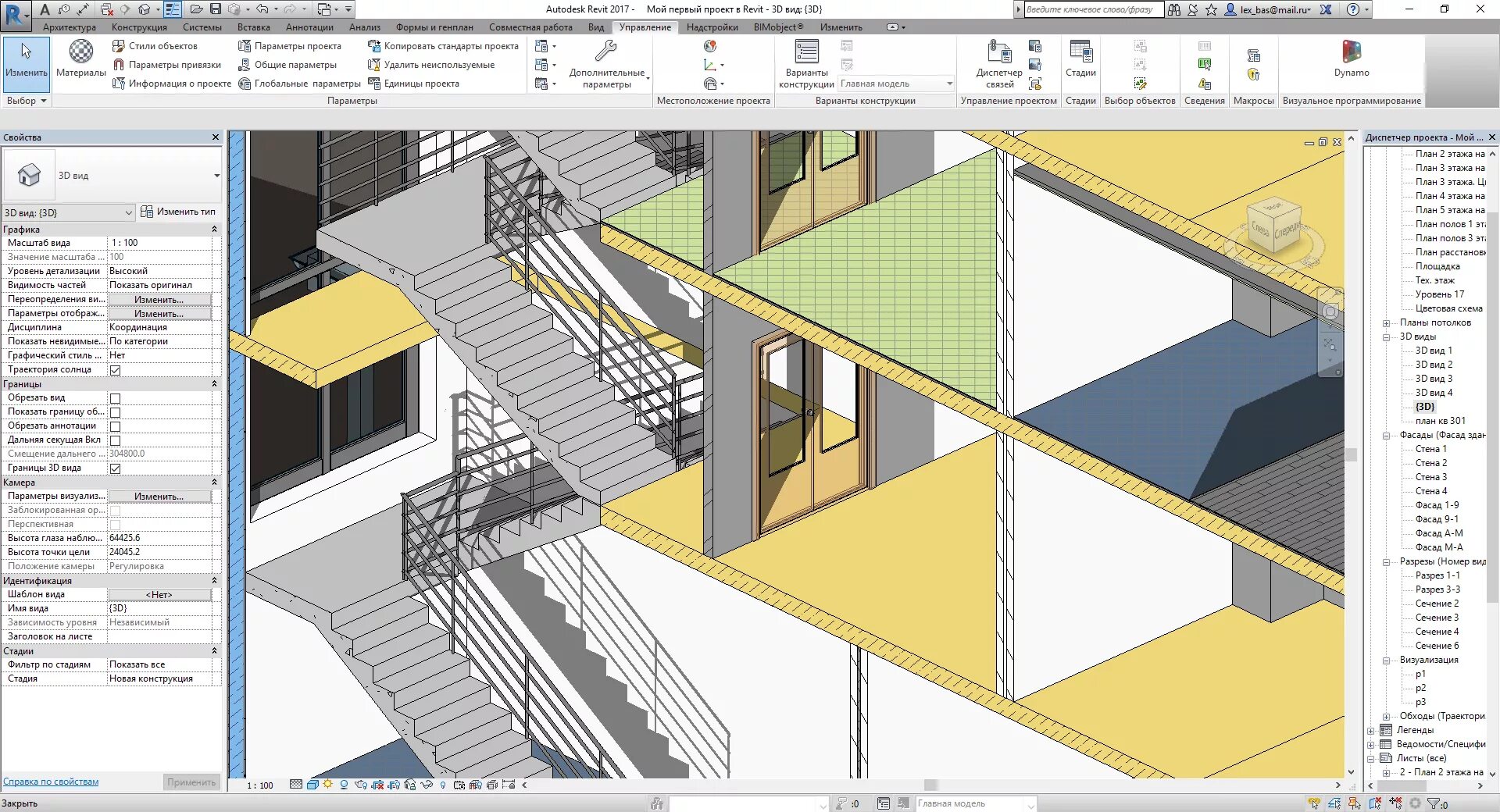Open the Главная модель design option dropdown in ribbon

click(x=896, y=84)
